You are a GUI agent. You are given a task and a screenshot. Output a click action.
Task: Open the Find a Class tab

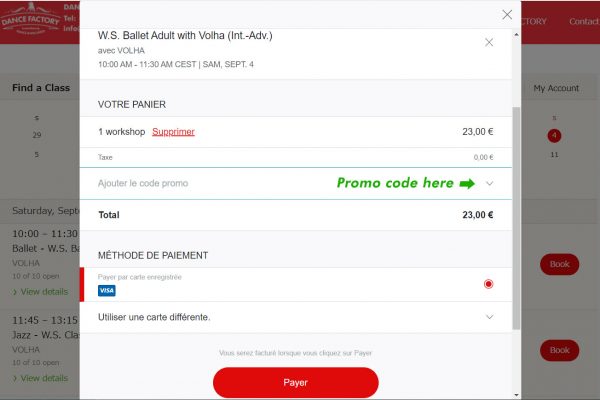(41, 88)
